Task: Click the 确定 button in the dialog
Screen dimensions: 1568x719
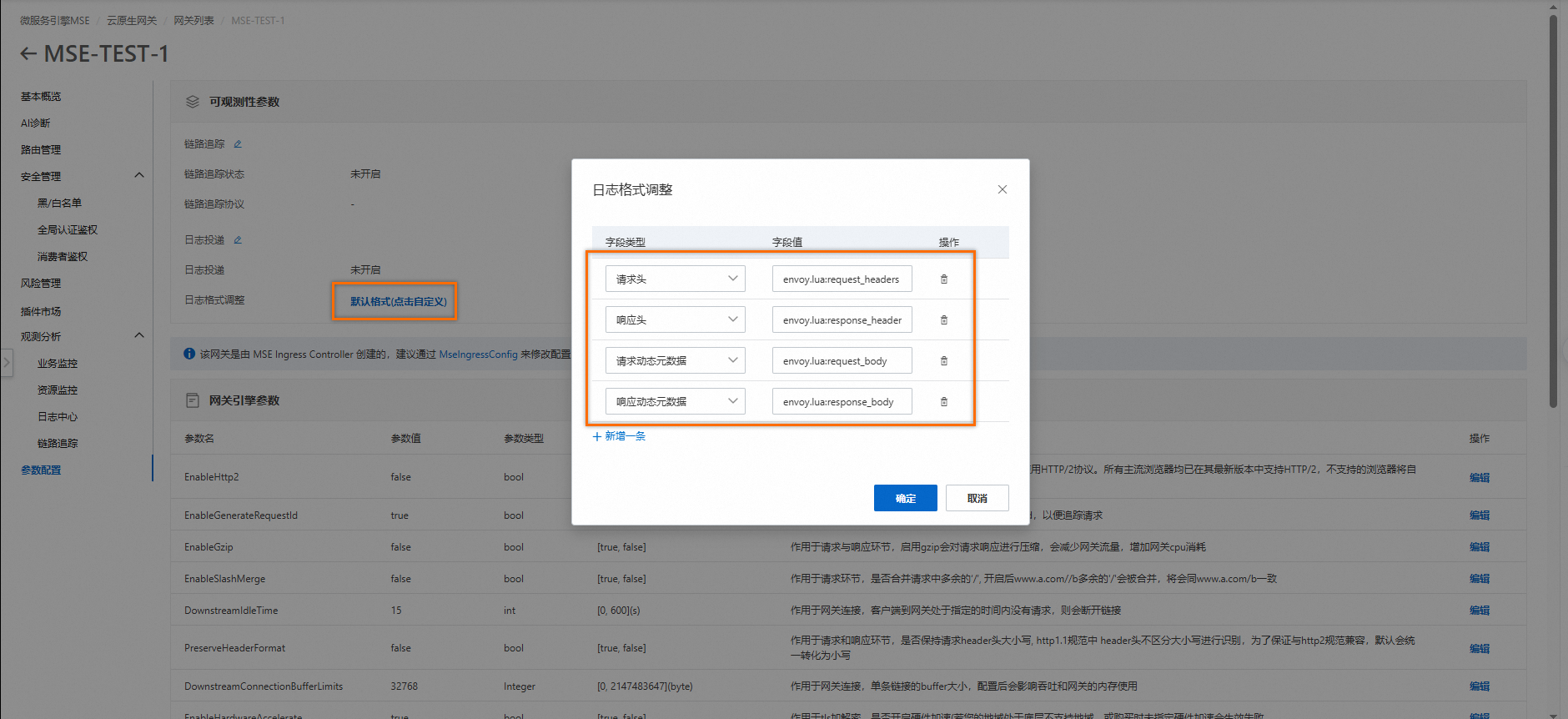Action: pyautogui.click(x=906, y=498)
